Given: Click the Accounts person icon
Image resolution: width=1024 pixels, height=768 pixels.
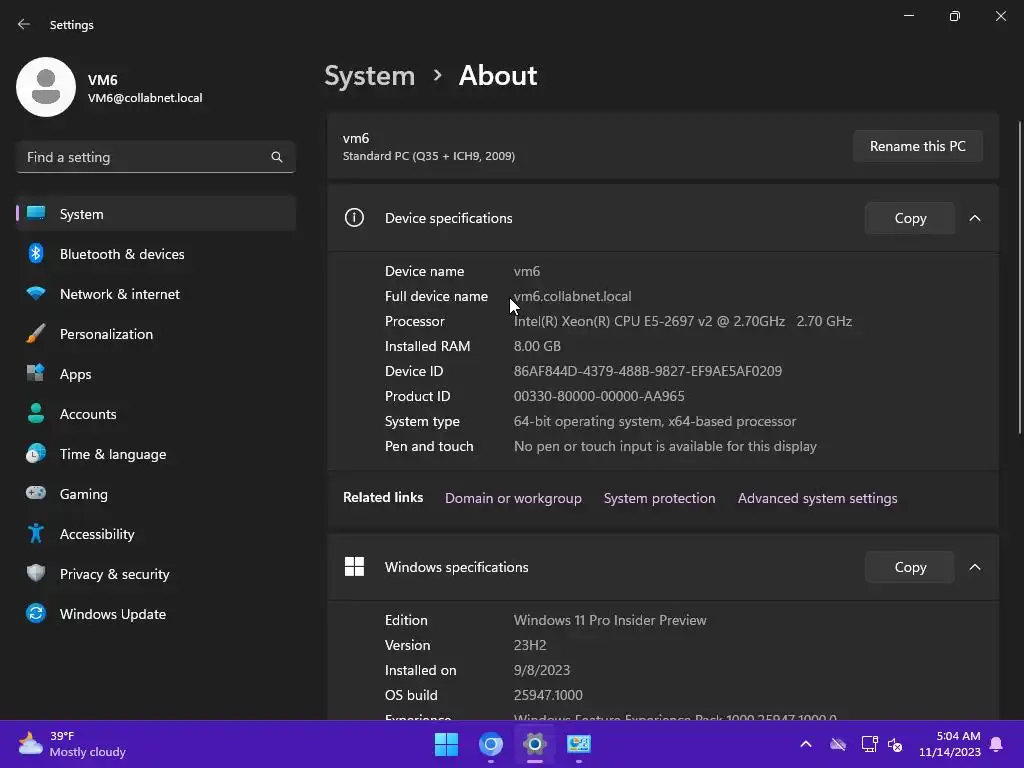Looking at the screenshot, I should click(x=36, y=413).
